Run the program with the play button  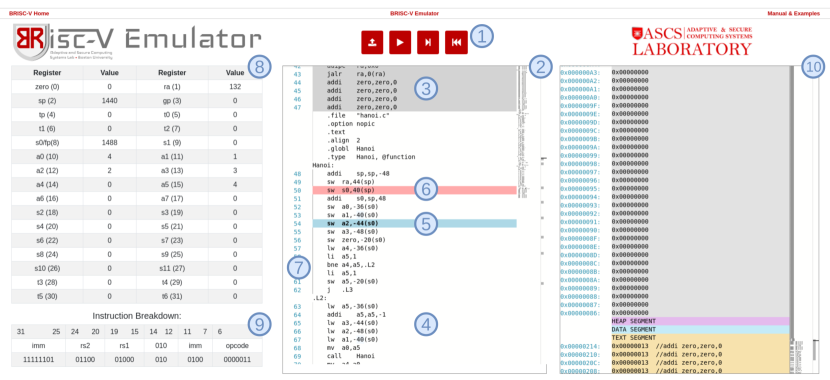(400, 42)
